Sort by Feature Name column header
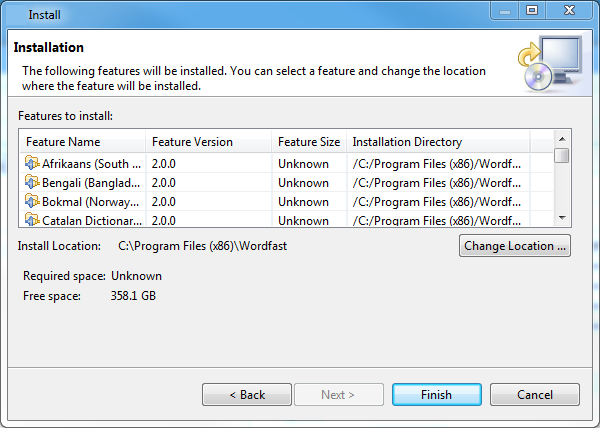The height and width of the screenshot is (428, 600). [x=83, y=142]
